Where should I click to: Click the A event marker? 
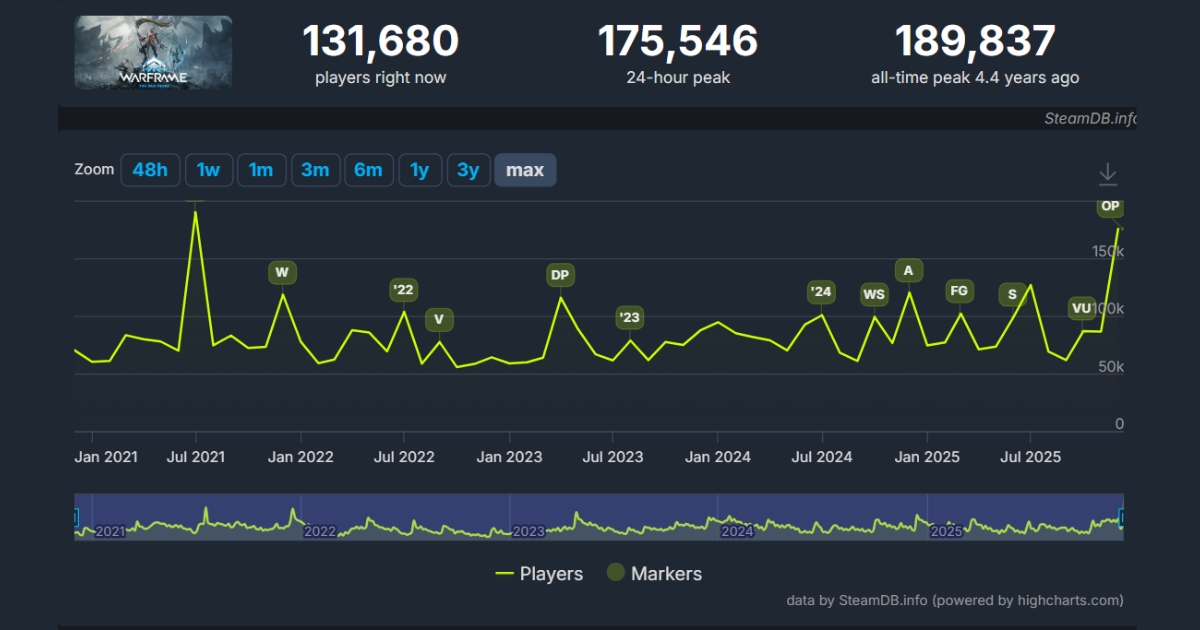909,270
